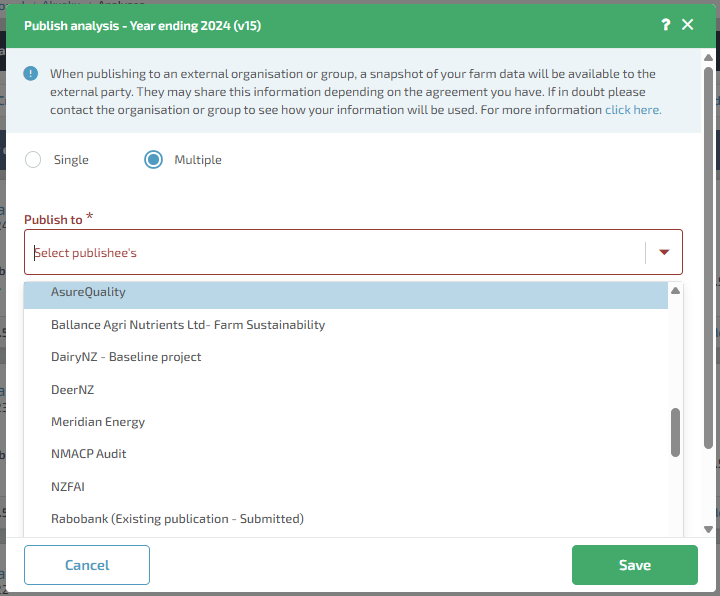720x596 pixels.
Task: Save the publish settings
Action: click(635, 565)
